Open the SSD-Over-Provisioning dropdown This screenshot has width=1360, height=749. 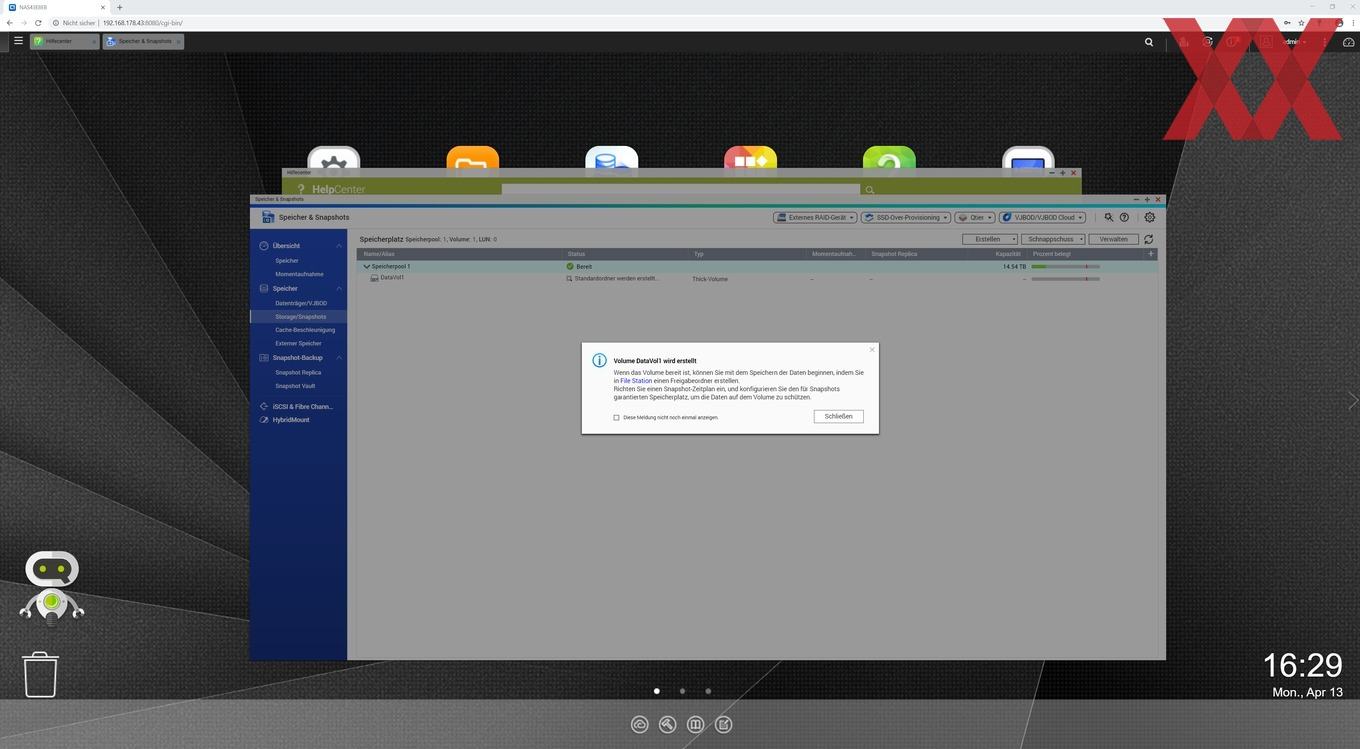pos(906,217)
